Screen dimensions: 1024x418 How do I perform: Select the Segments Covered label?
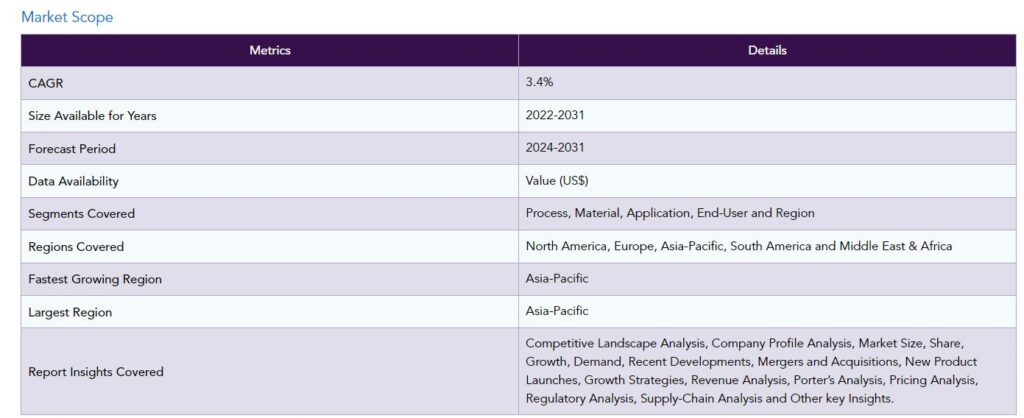click(81, 214)
